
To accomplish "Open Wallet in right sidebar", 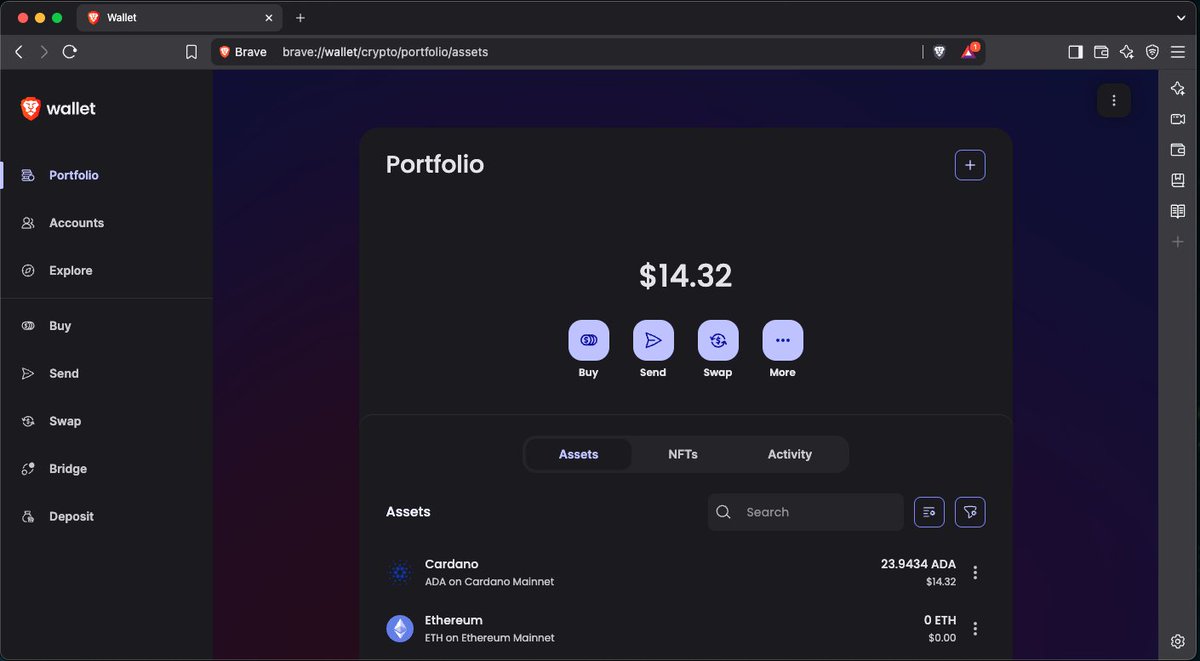I will click(1178, 150).
